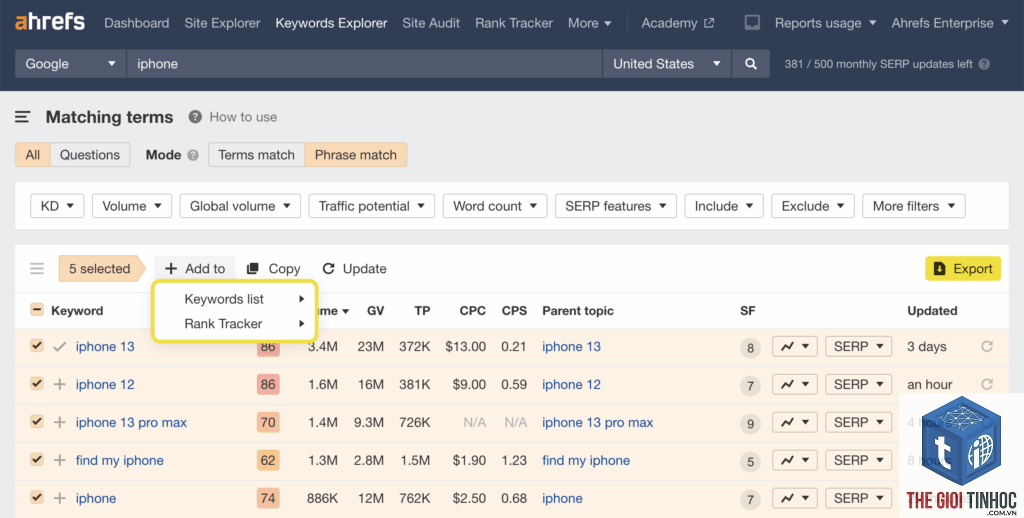This screenshot has height=518, width=1024.
Task: Expand the More navigation menu
Action: pos(589,23)
